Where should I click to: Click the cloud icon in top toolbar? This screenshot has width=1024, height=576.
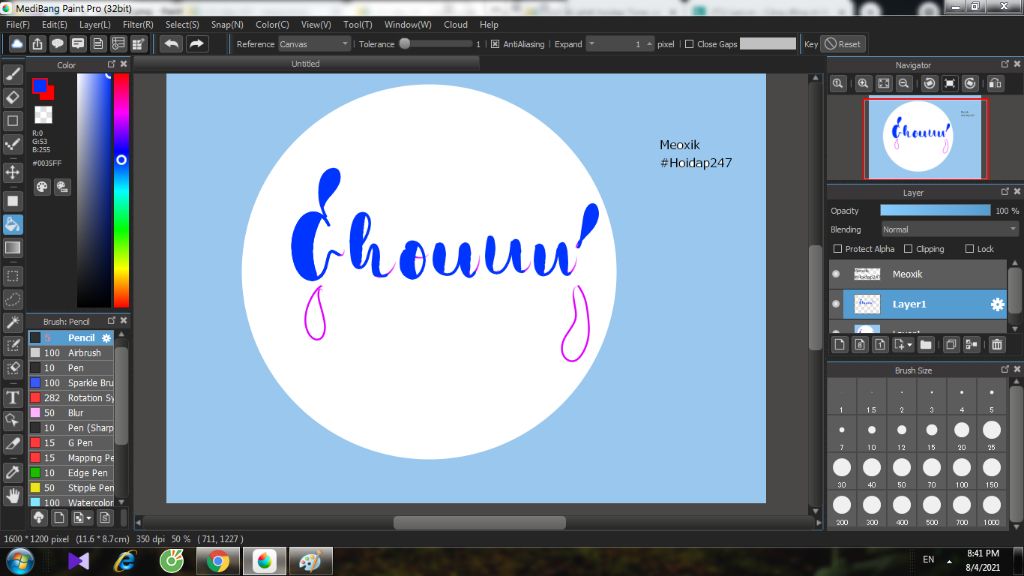pyautogui.click(x=17, y=44)
